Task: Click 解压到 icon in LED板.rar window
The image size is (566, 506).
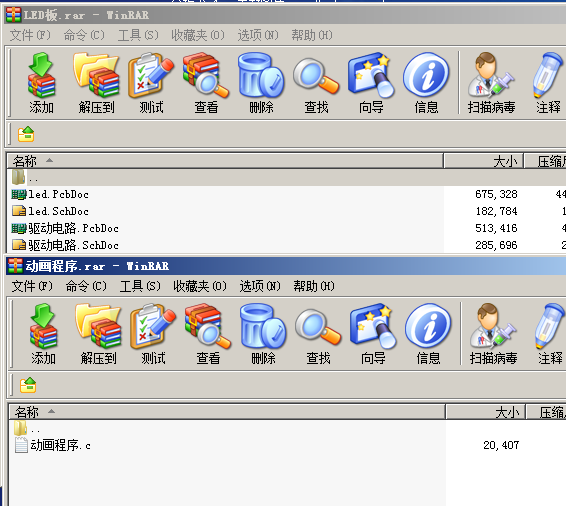Action: tap(96, 83)
